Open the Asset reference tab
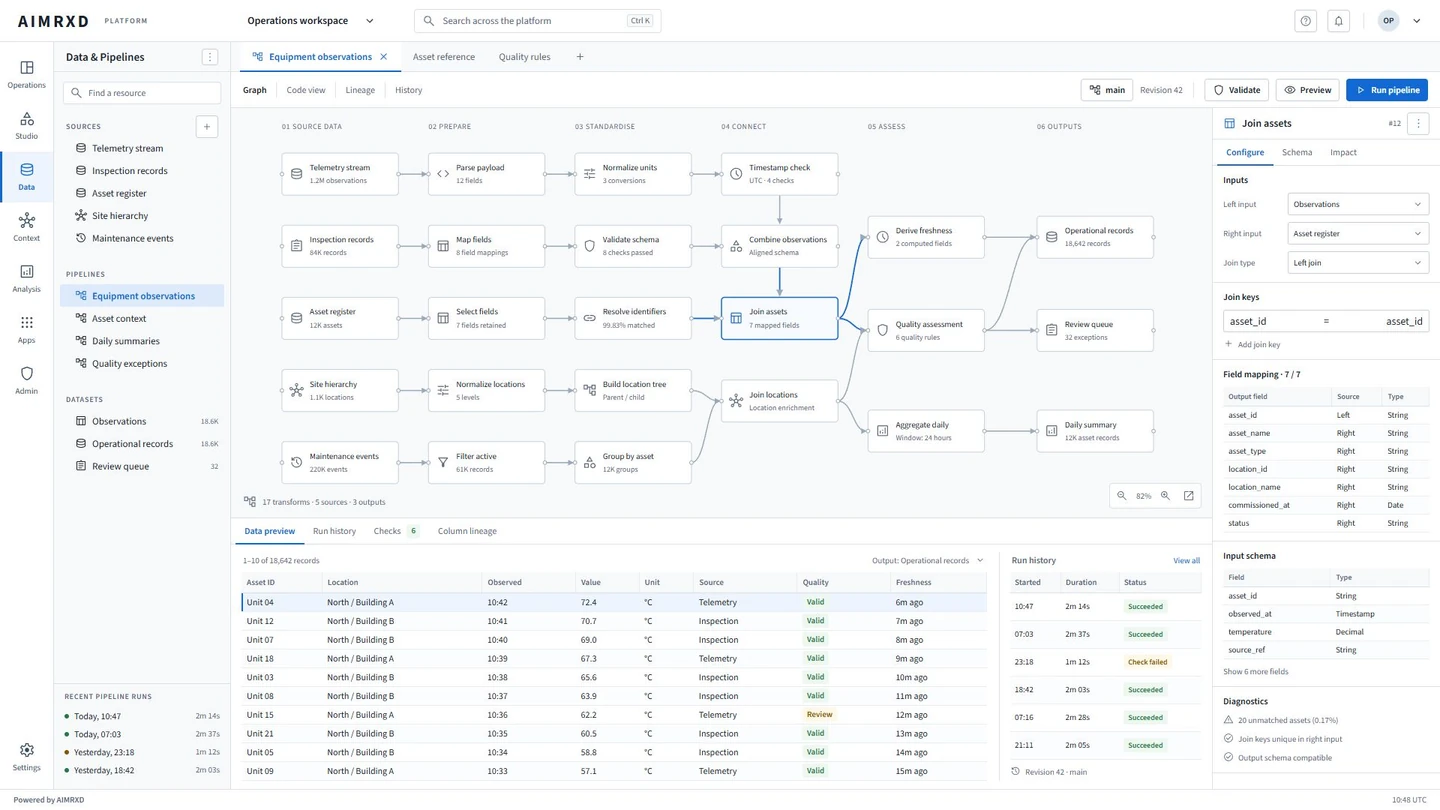This screenshot has height=810, width=1440. [444, 57]
